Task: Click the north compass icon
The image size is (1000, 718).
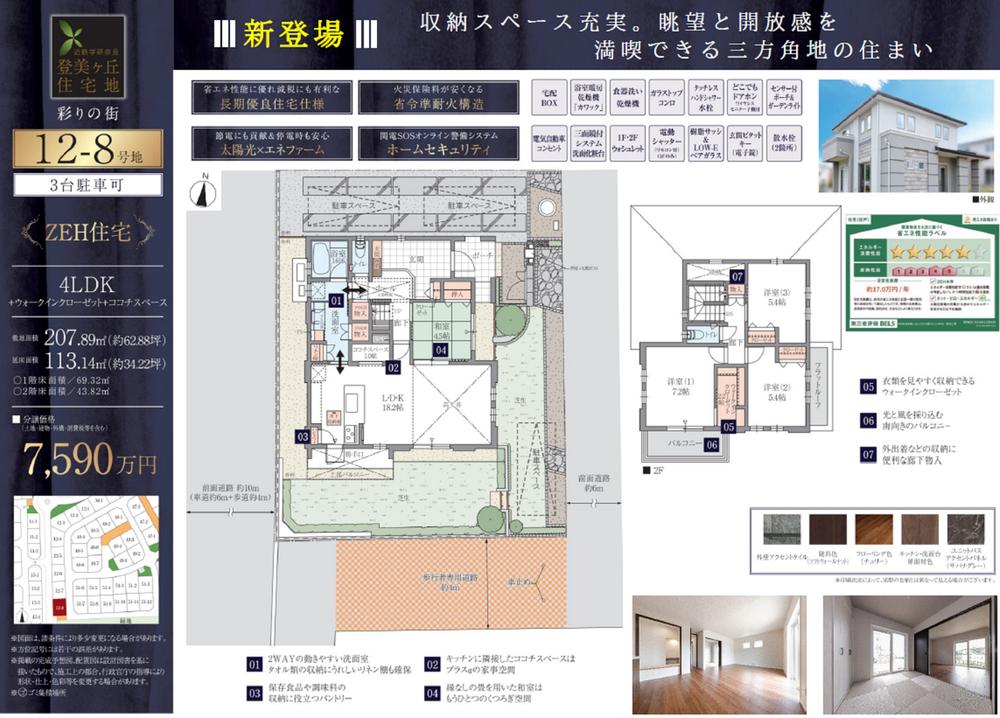Action: [203, 192]
